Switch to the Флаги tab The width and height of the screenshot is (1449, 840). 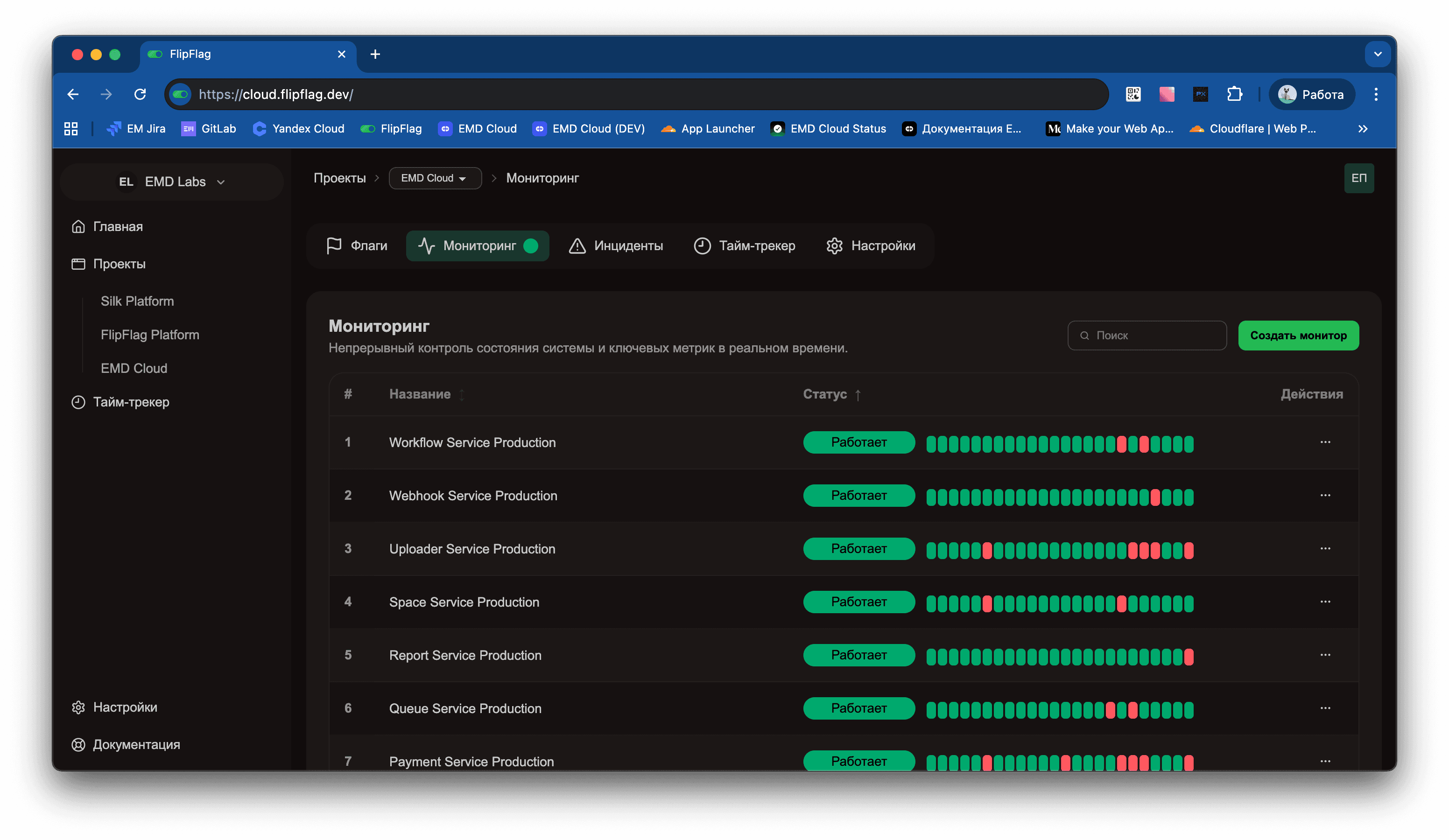click(x=357, y=246)
